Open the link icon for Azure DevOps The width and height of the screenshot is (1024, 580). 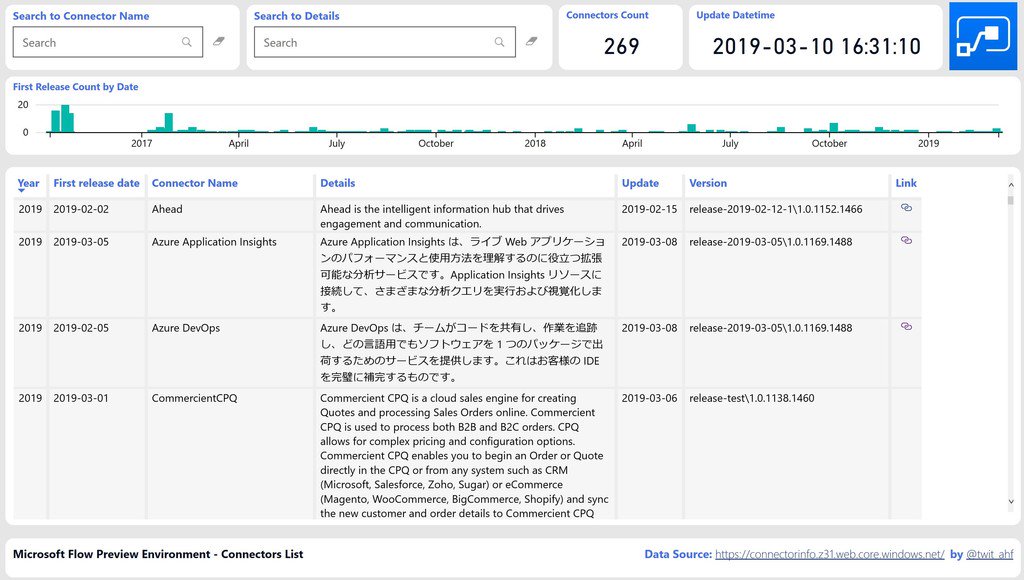pyautogui.click(x=906, y=327)
